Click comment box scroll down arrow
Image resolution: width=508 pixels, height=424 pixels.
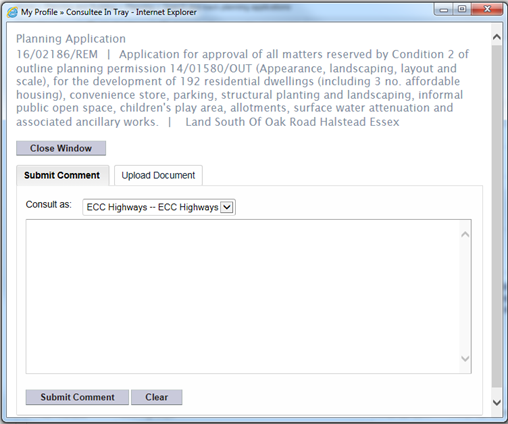(465, 359)
